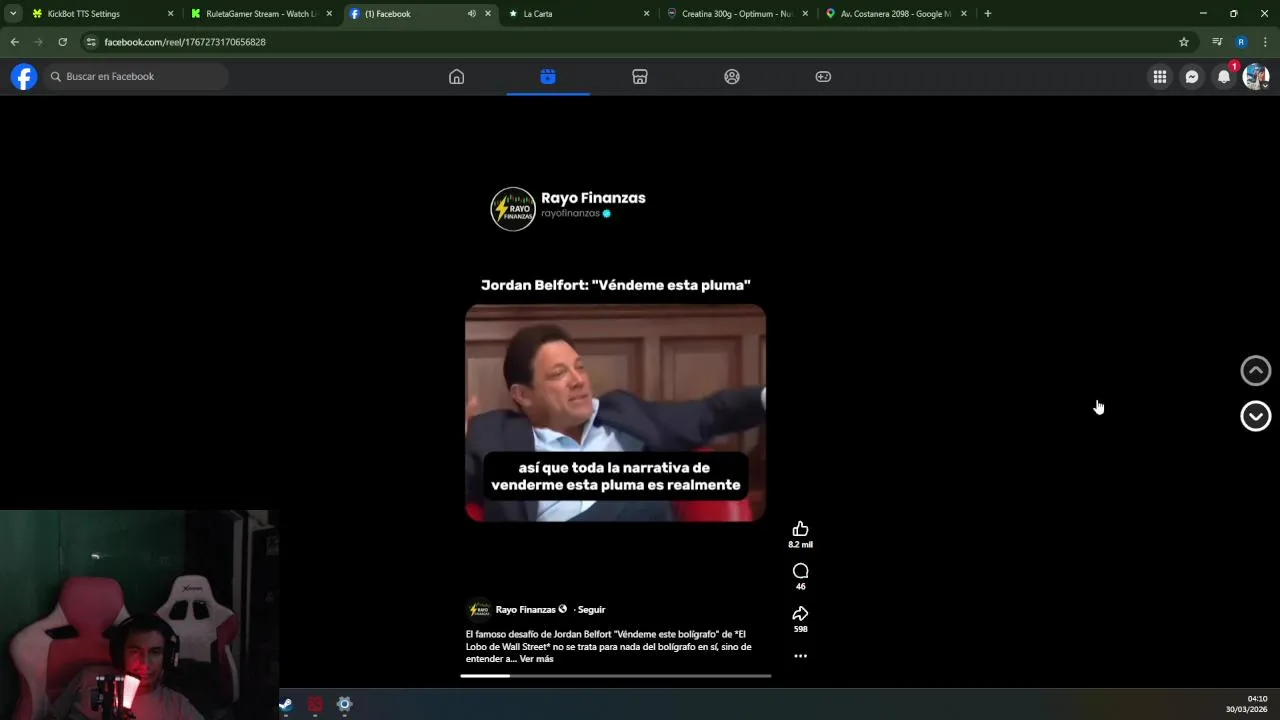Screen dimensions: 1280x720
Task: Open the media controls icon in toolbar
Action: (x=1217, y=42)
